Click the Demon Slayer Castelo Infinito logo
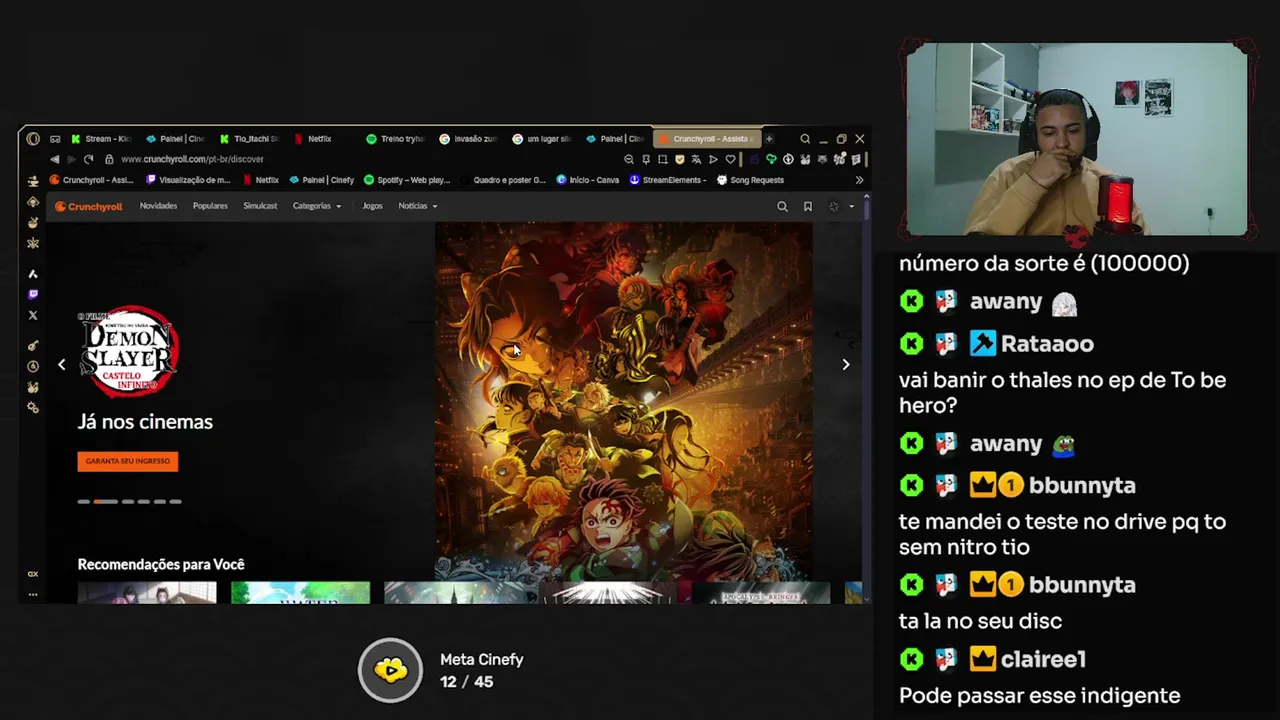This screenshot has height=720, width=1280. (128, 352)
